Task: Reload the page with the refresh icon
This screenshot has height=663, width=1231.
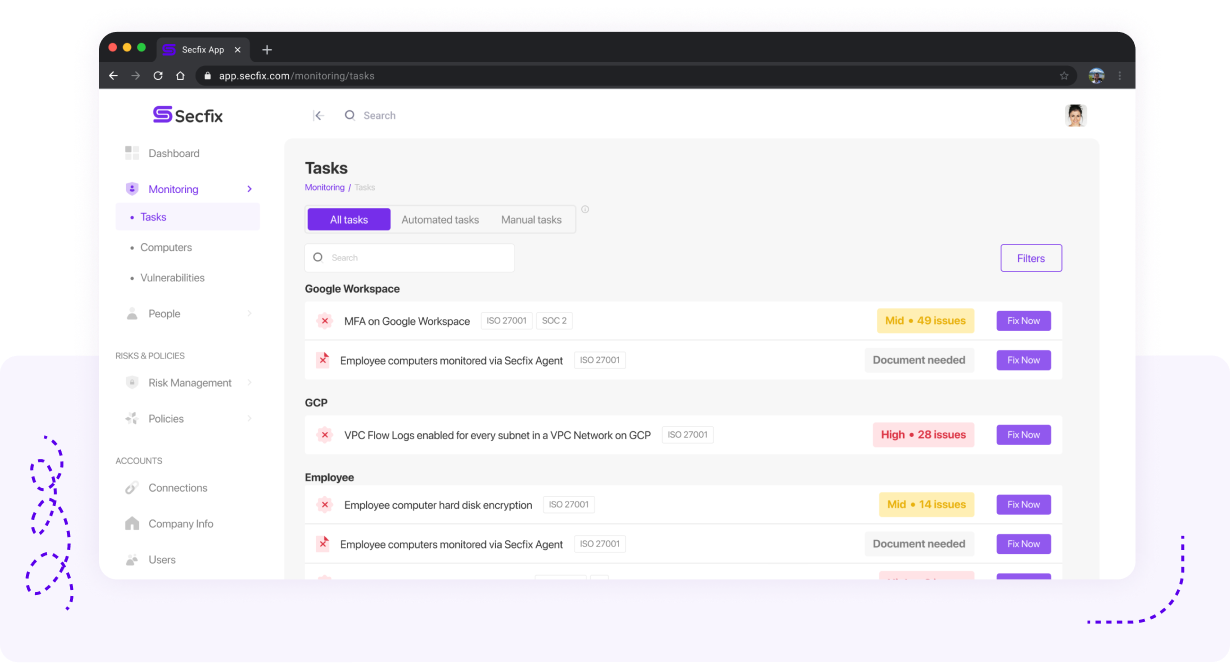Action: [158, 75]
